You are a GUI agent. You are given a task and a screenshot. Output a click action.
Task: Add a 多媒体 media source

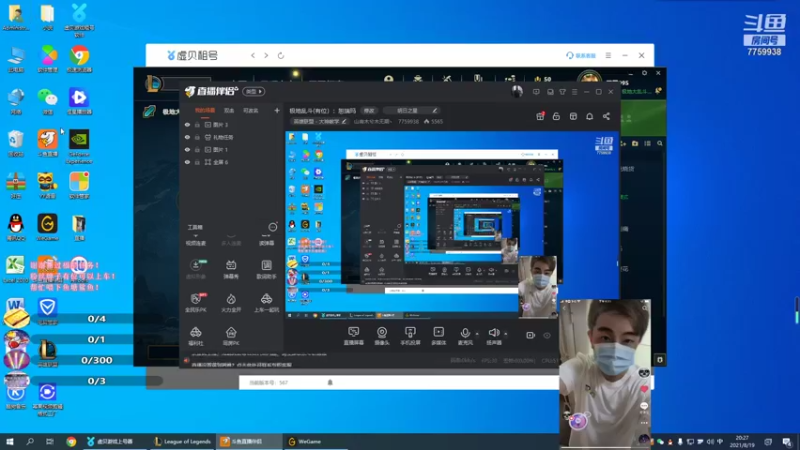[438, 336]
